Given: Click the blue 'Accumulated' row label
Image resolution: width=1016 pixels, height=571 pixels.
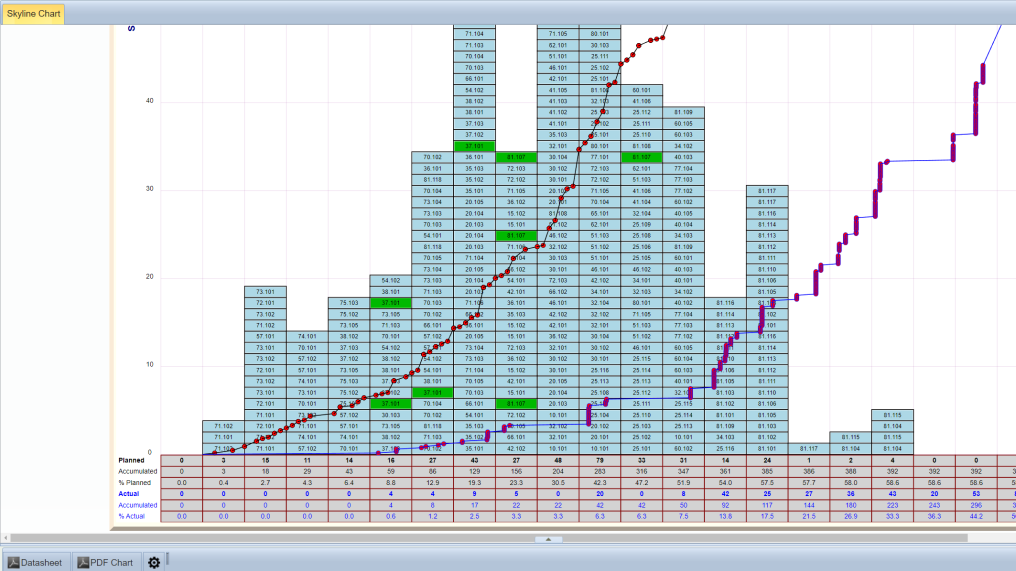Looking at the screenshot, I should [x=137, y=505].
